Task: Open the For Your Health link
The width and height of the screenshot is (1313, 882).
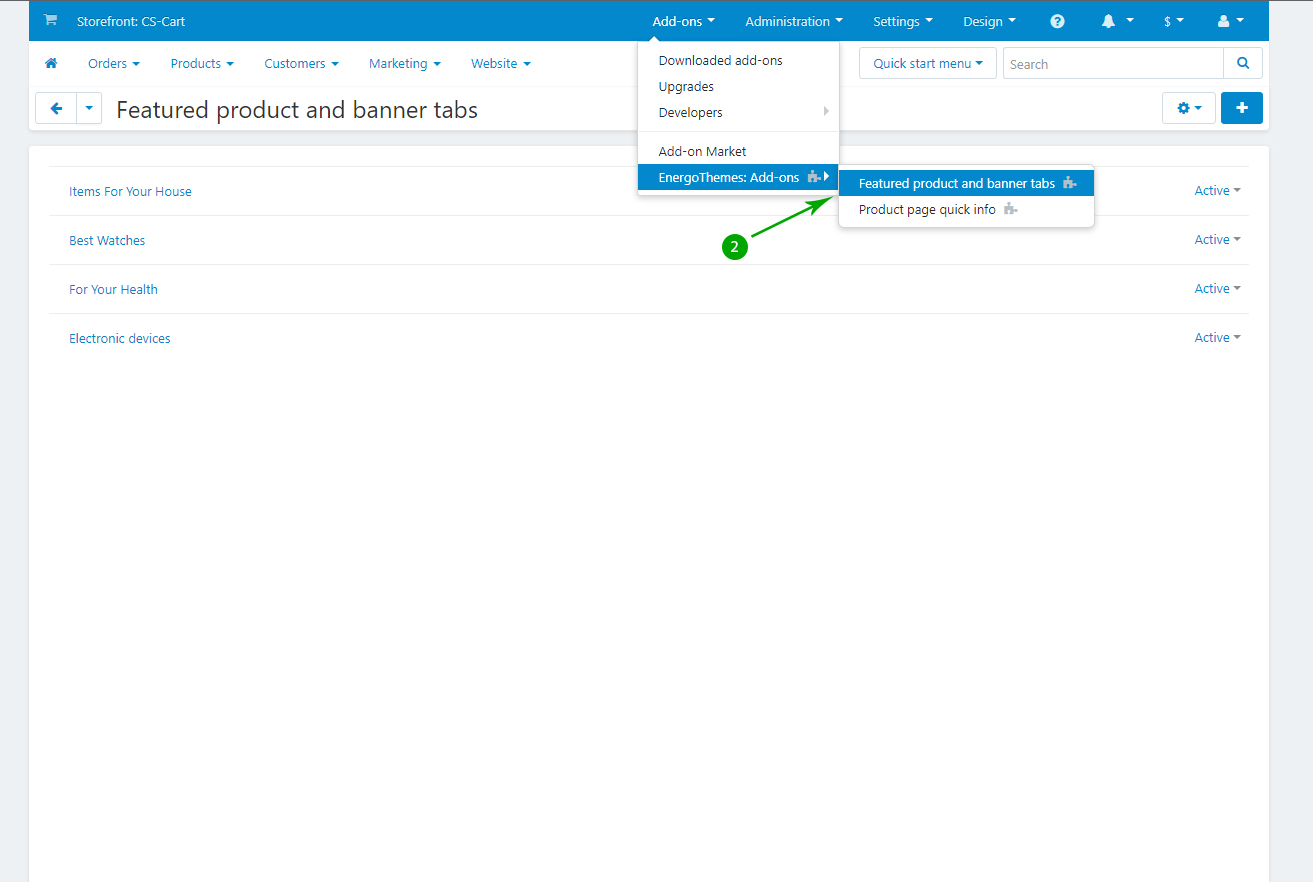Action: [x=113, y=290]
